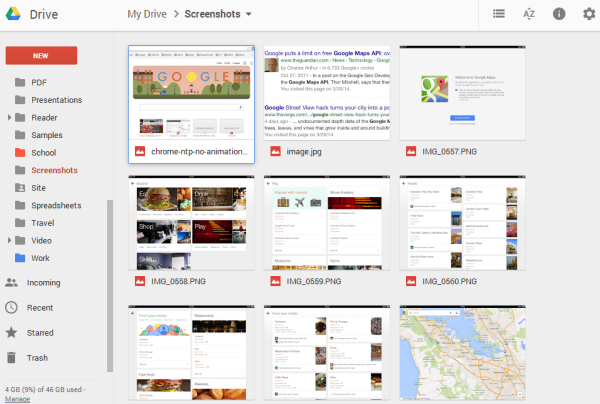Click the Screenshots breadcrumb title
Screen dimensions: 600x404
pos(212,14)
